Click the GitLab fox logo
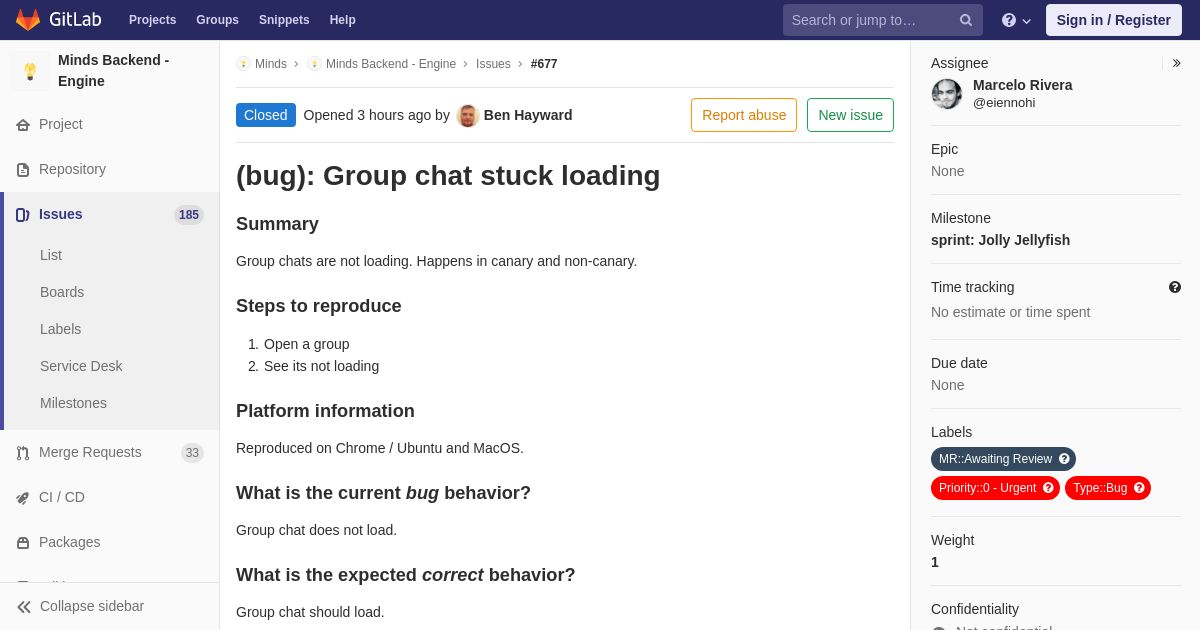 click(x=28, y=20)
